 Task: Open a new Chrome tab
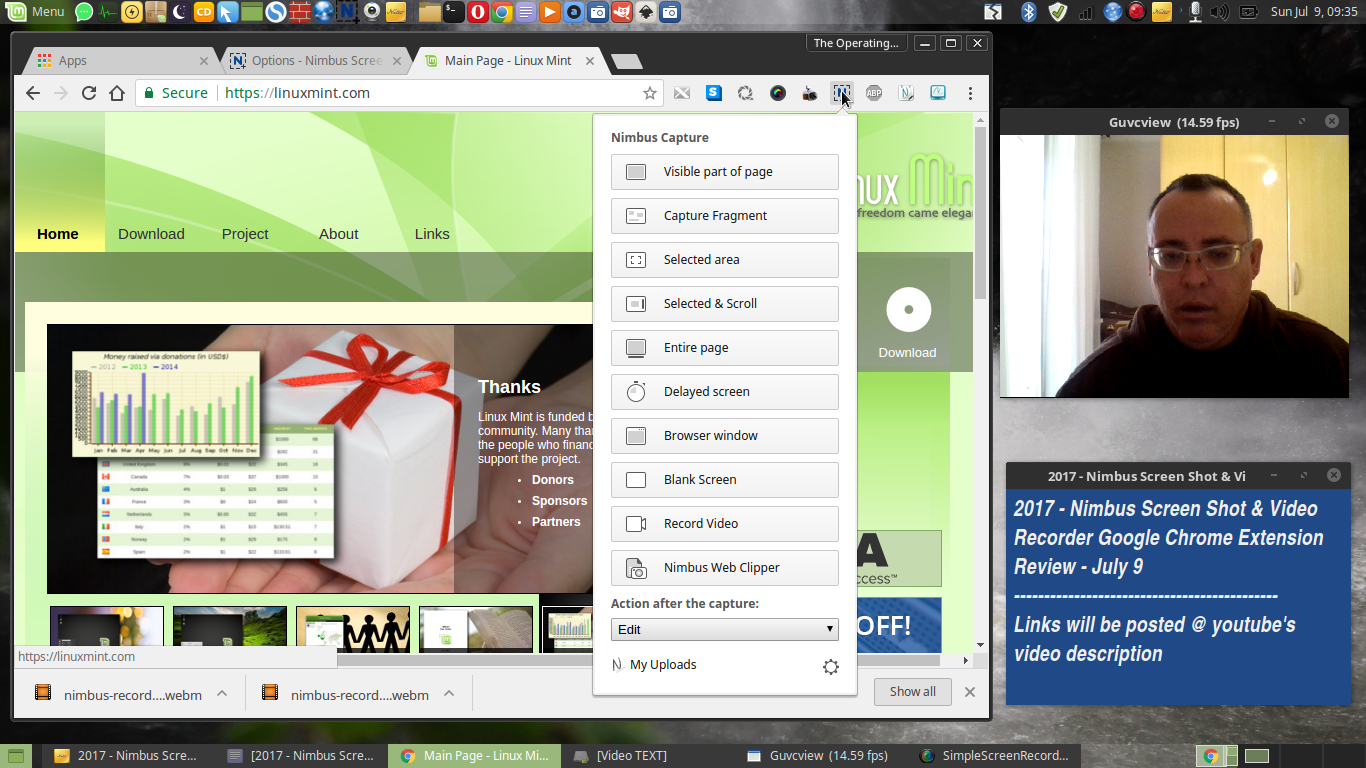tap(627, 62)
